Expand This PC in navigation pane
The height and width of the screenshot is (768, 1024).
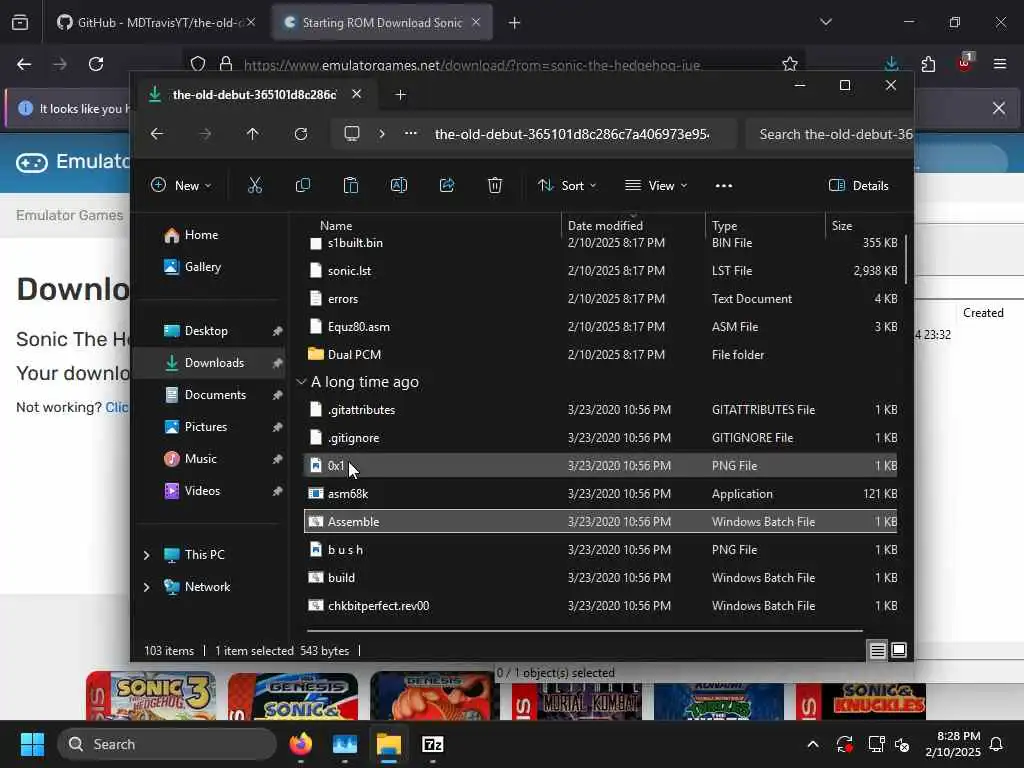(147, 555)
